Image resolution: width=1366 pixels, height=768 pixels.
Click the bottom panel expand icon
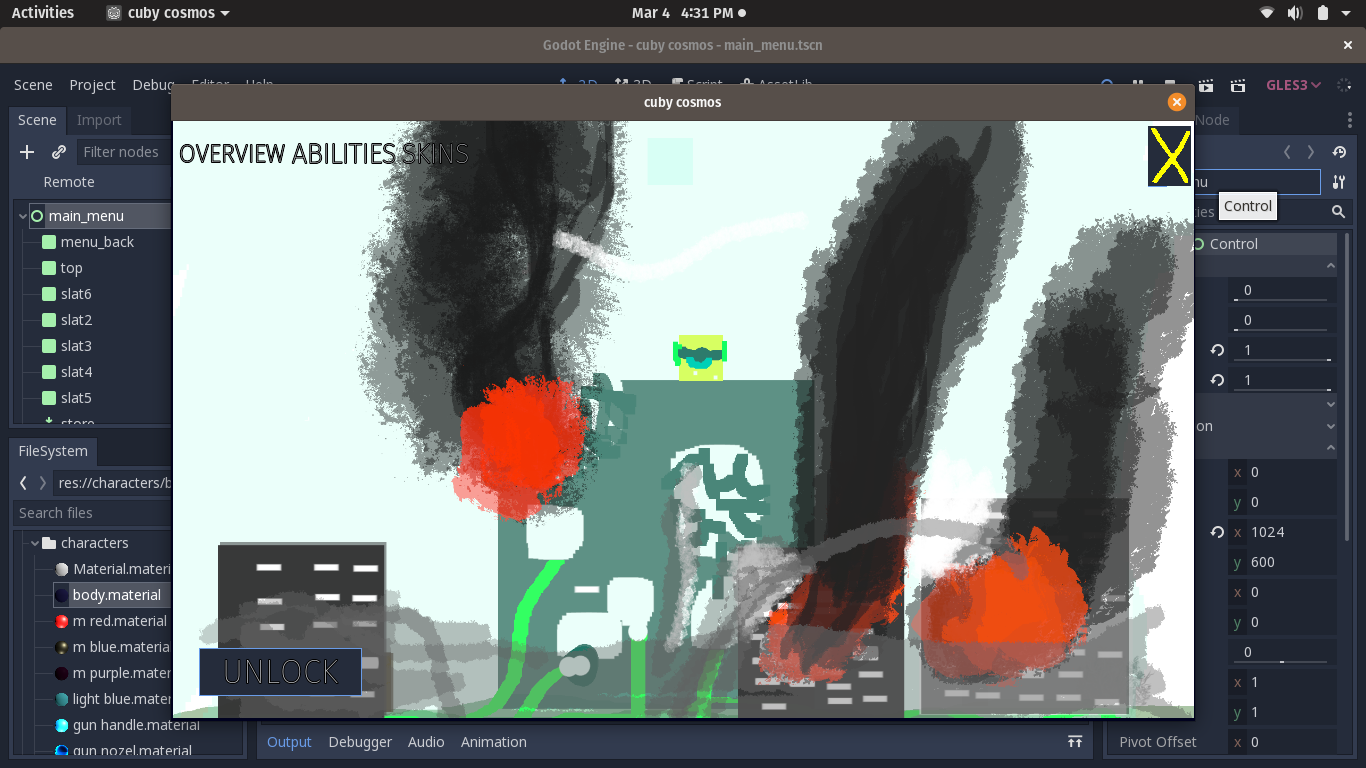click(1075, 742)
